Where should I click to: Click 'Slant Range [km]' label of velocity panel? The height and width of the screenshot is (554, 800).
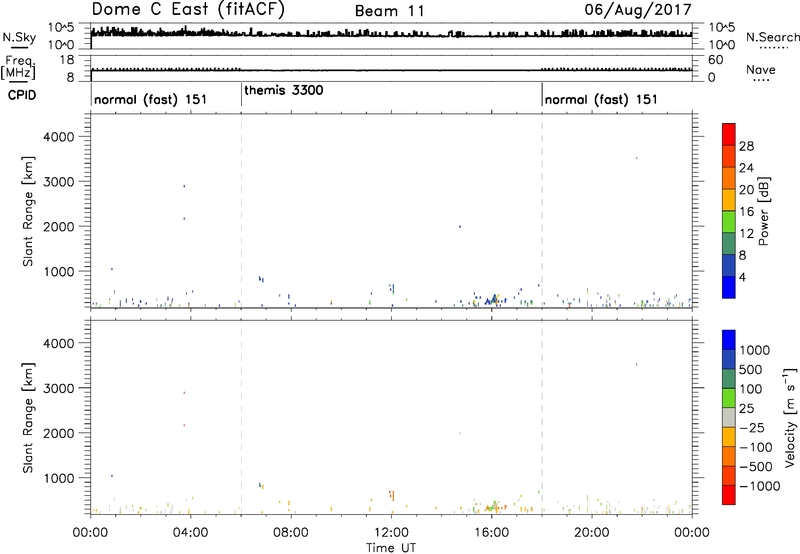coord(28,418)
